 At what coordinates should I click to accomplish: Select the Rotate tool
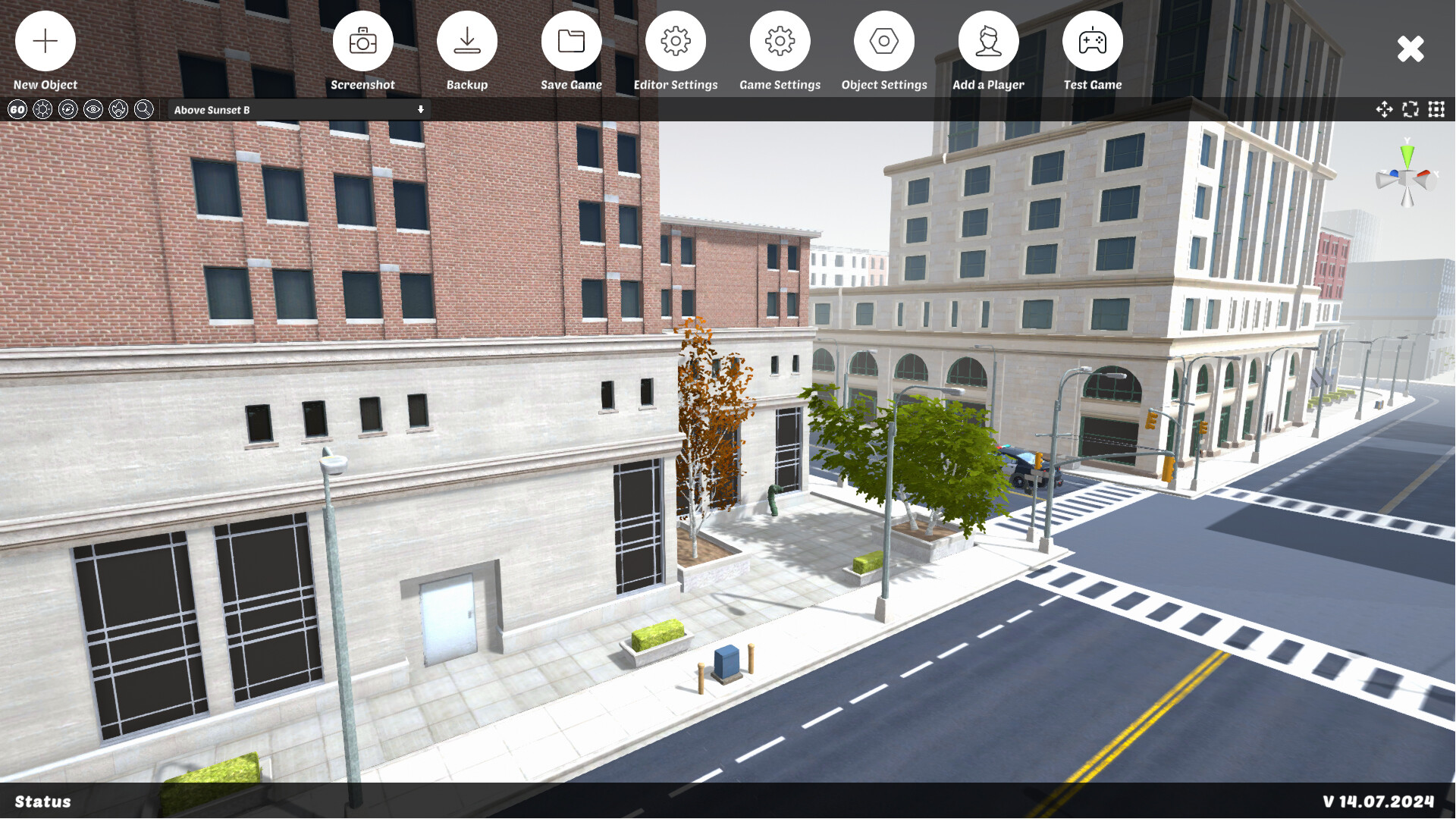[x=1410, y=109]
